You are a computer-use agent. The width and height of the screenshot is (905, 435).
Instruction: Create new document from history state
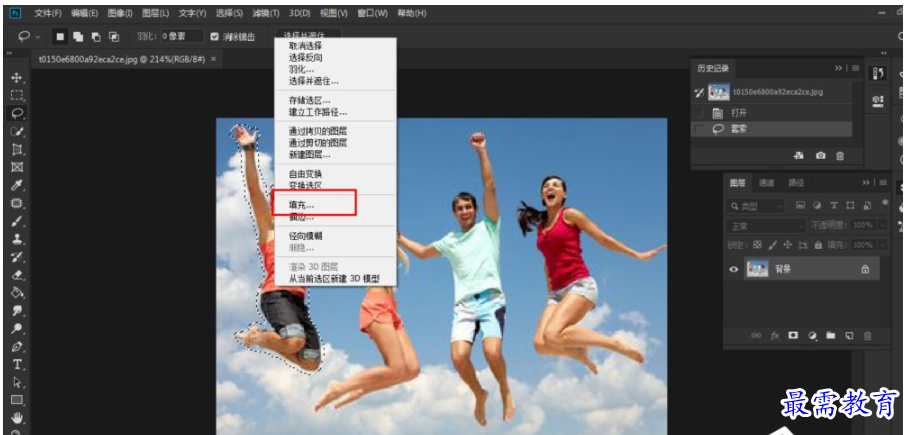799,156
